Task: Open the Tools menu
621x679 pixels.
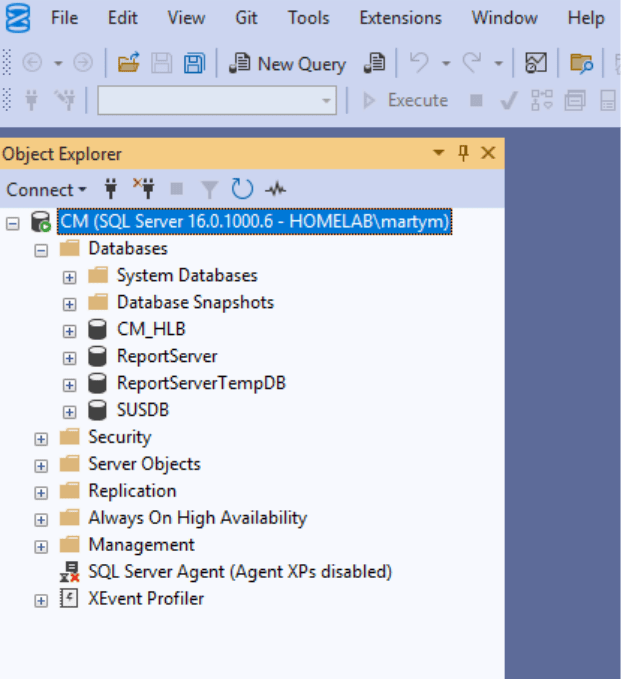Action: coord(308,18)
